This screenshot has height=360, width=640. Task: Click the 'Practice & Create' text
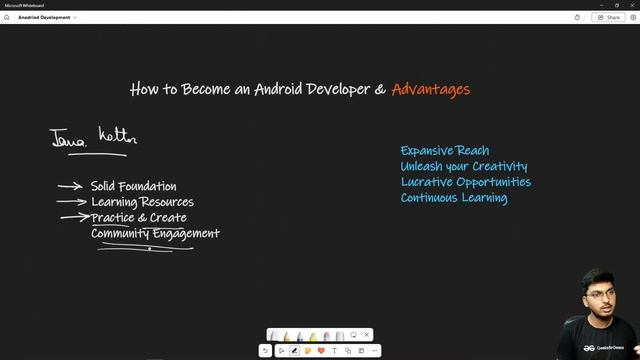(139, 218)
